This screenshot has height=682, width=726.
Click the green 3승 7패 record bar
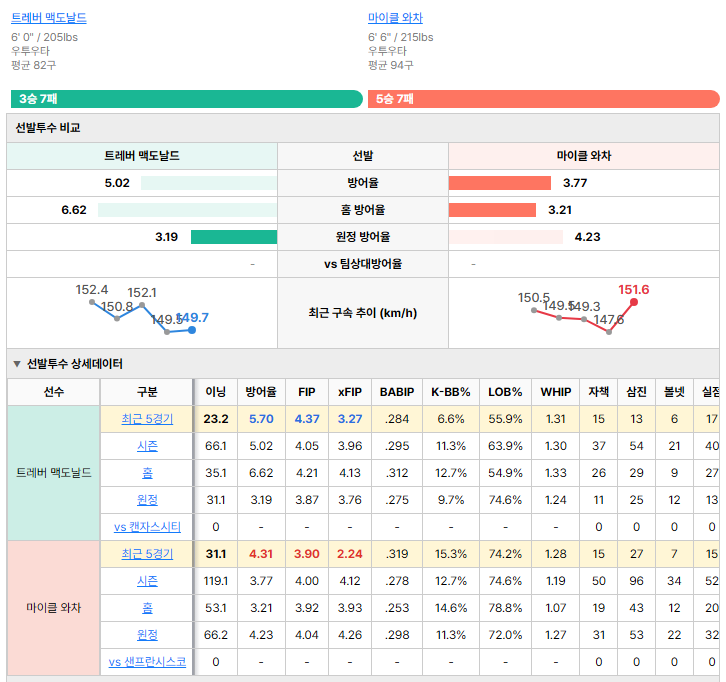(187, 99)
